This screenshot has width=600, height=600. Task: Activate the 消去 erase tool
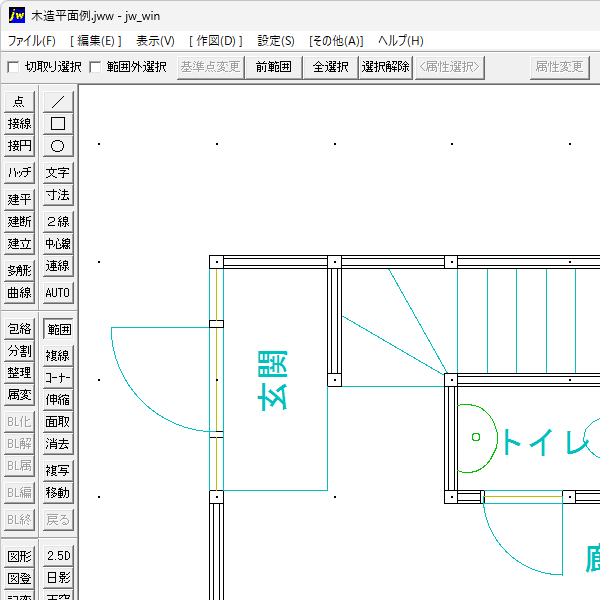(x=58, y=444)
